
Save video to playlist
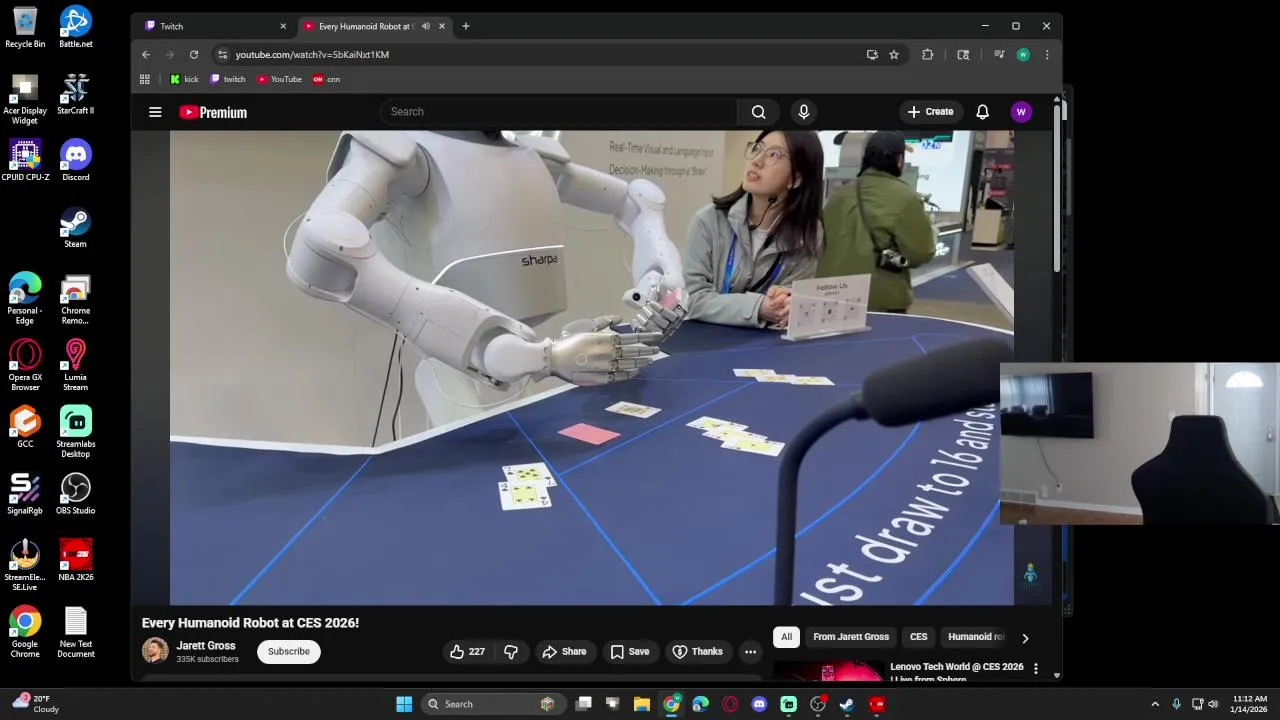click(x=630, y=652)
